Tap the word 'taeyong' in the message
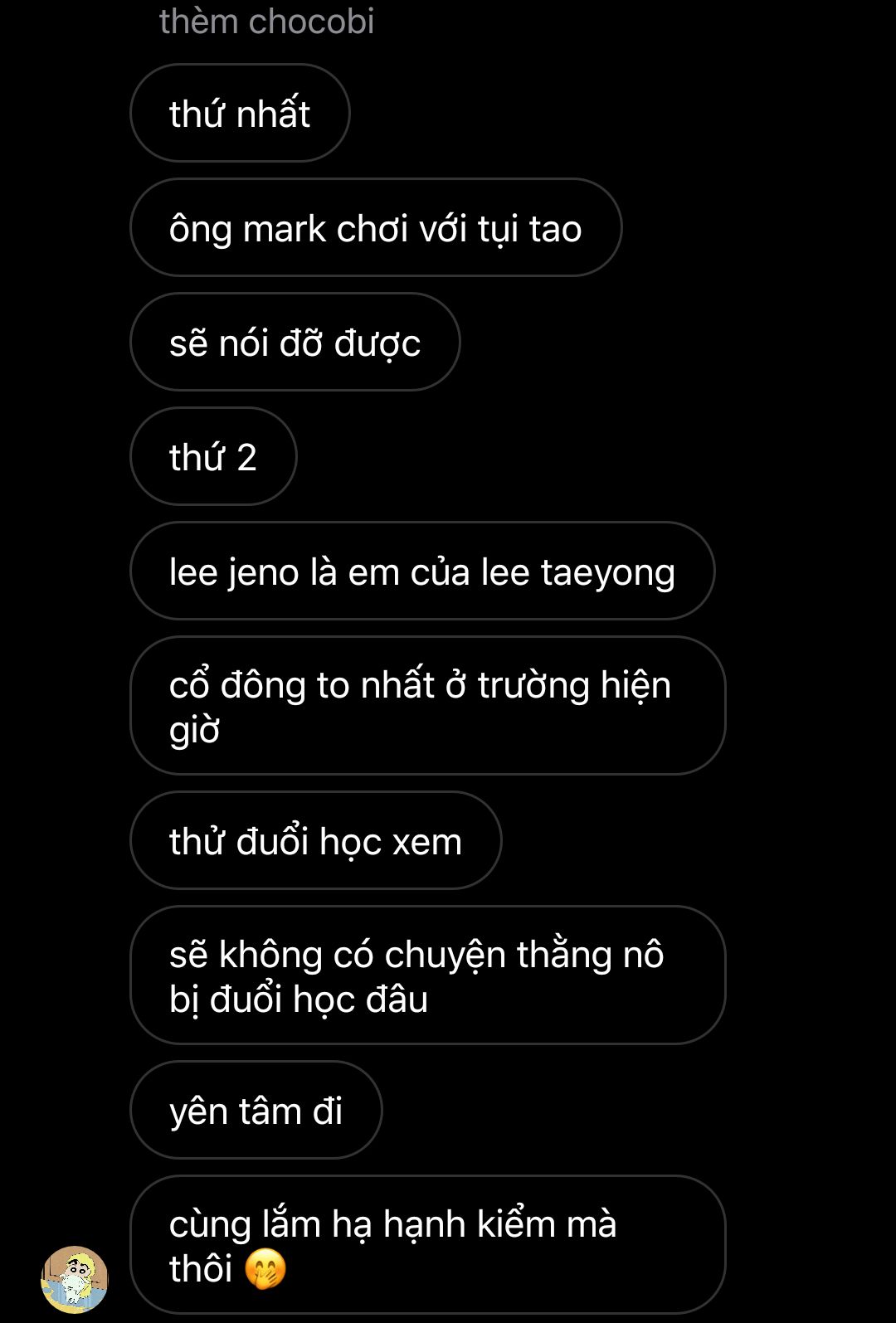 pos(607,573)
